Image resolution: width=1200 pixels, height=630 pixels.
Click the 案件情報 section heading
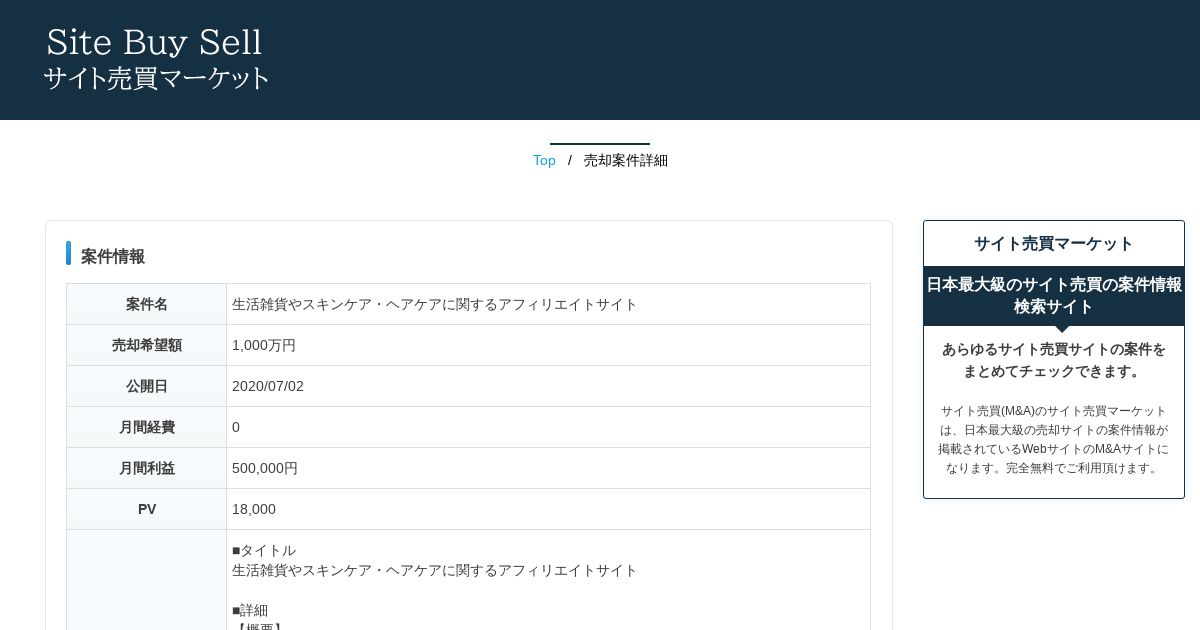click(113, 257)
